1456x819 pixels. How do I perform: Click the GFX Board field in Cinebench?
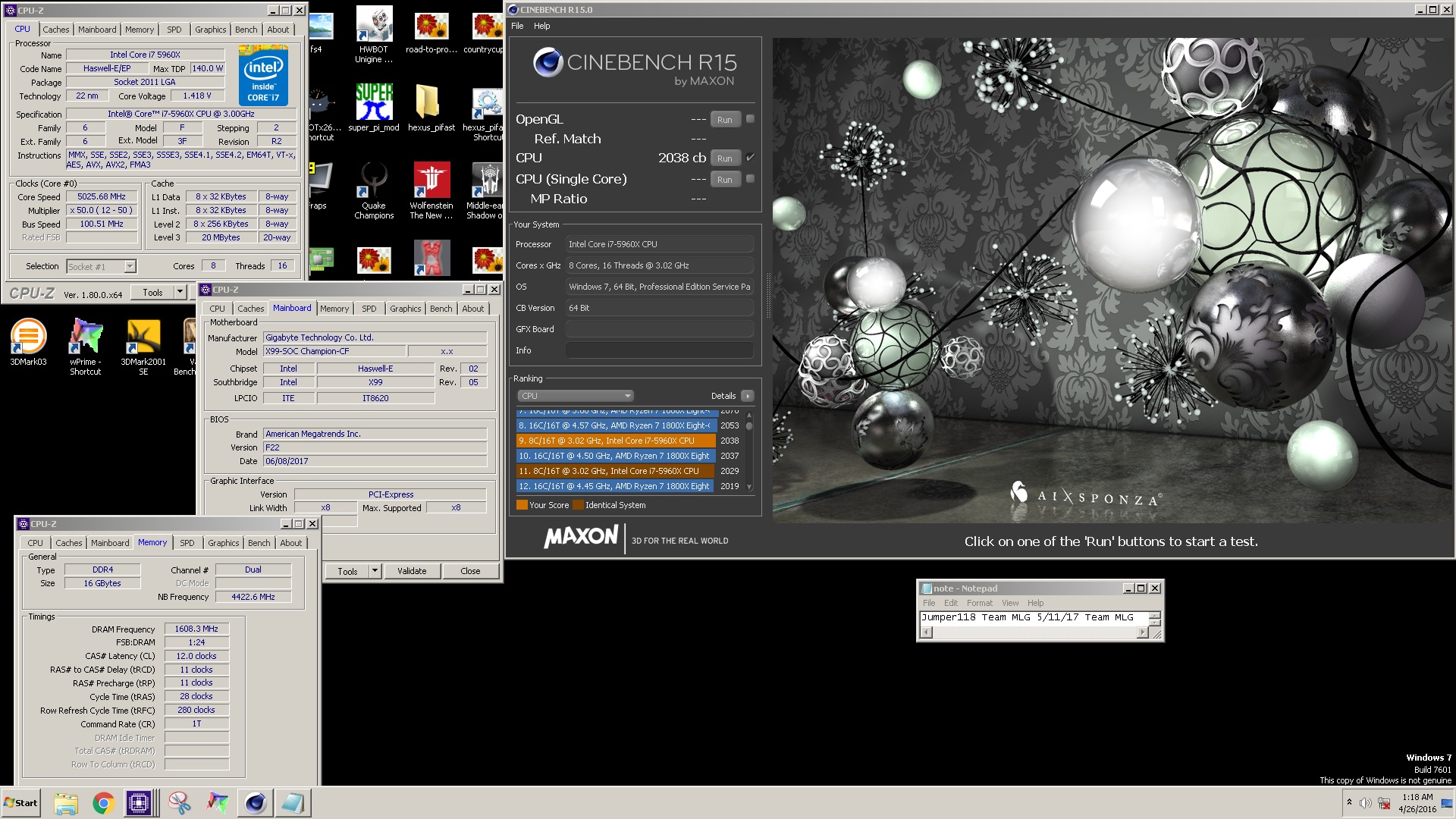(x=659, y=329)
